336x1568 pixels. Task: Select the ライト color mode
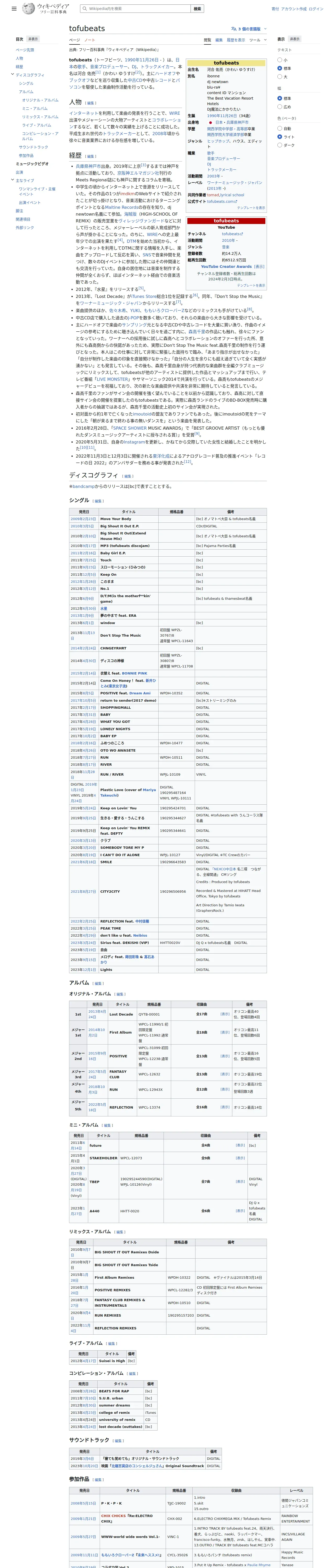click(280, 137)
